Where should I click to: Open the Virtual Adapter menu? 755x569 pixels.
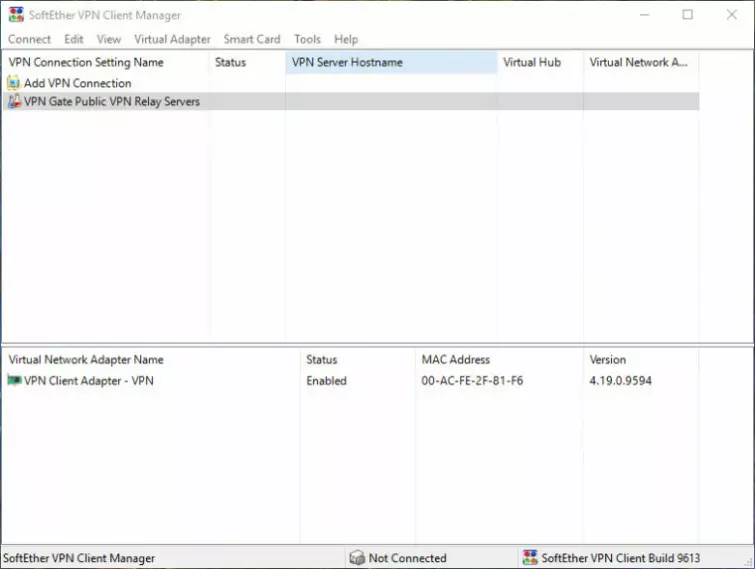(x=172, y=39)
